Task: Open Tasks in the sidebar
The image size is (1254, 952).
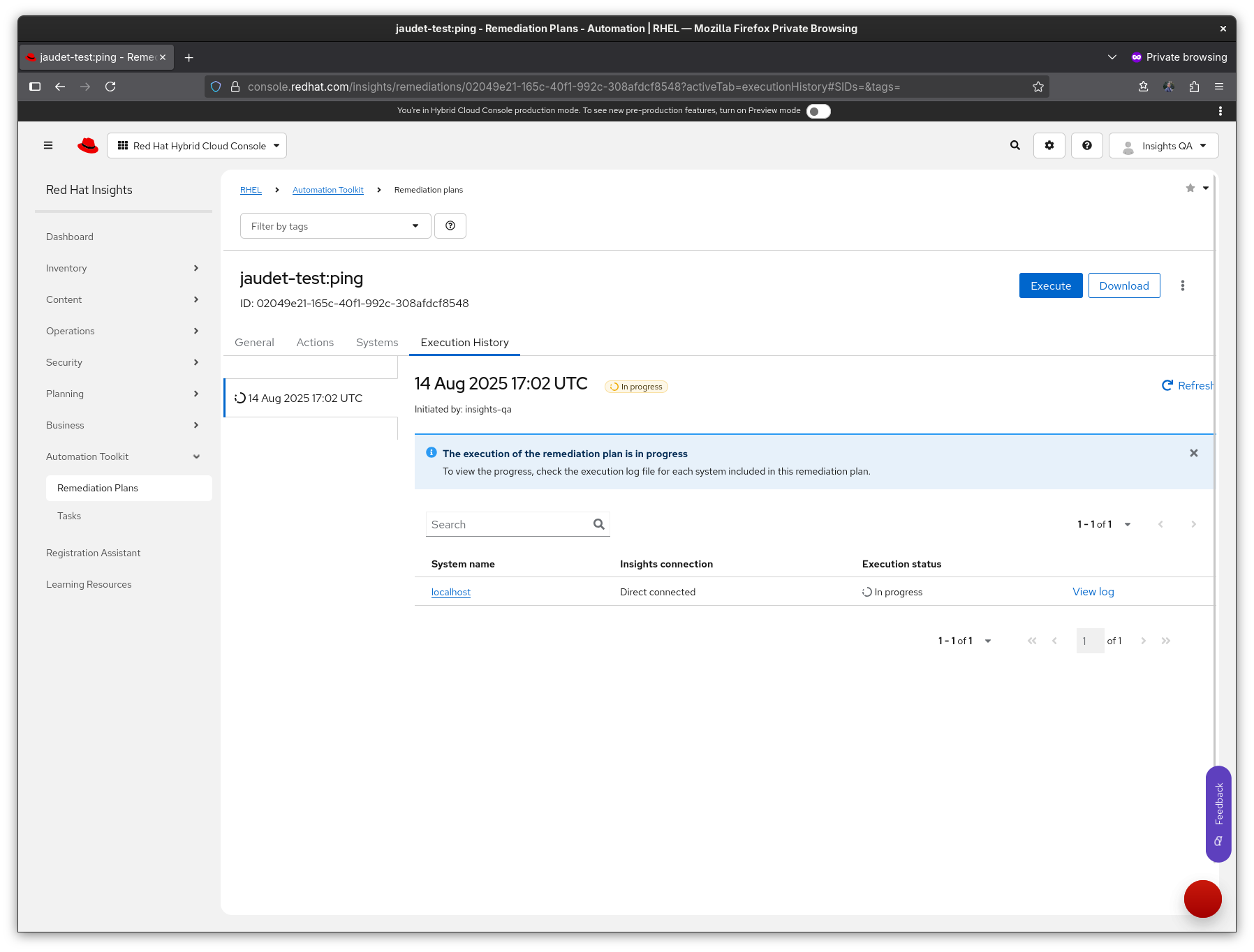Action: tap(129, 516)
